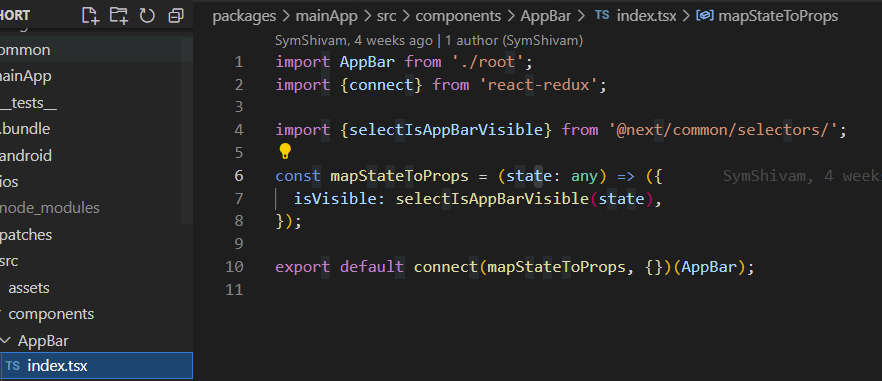Click the TS icon in the breadcrumb

[602, 16]
